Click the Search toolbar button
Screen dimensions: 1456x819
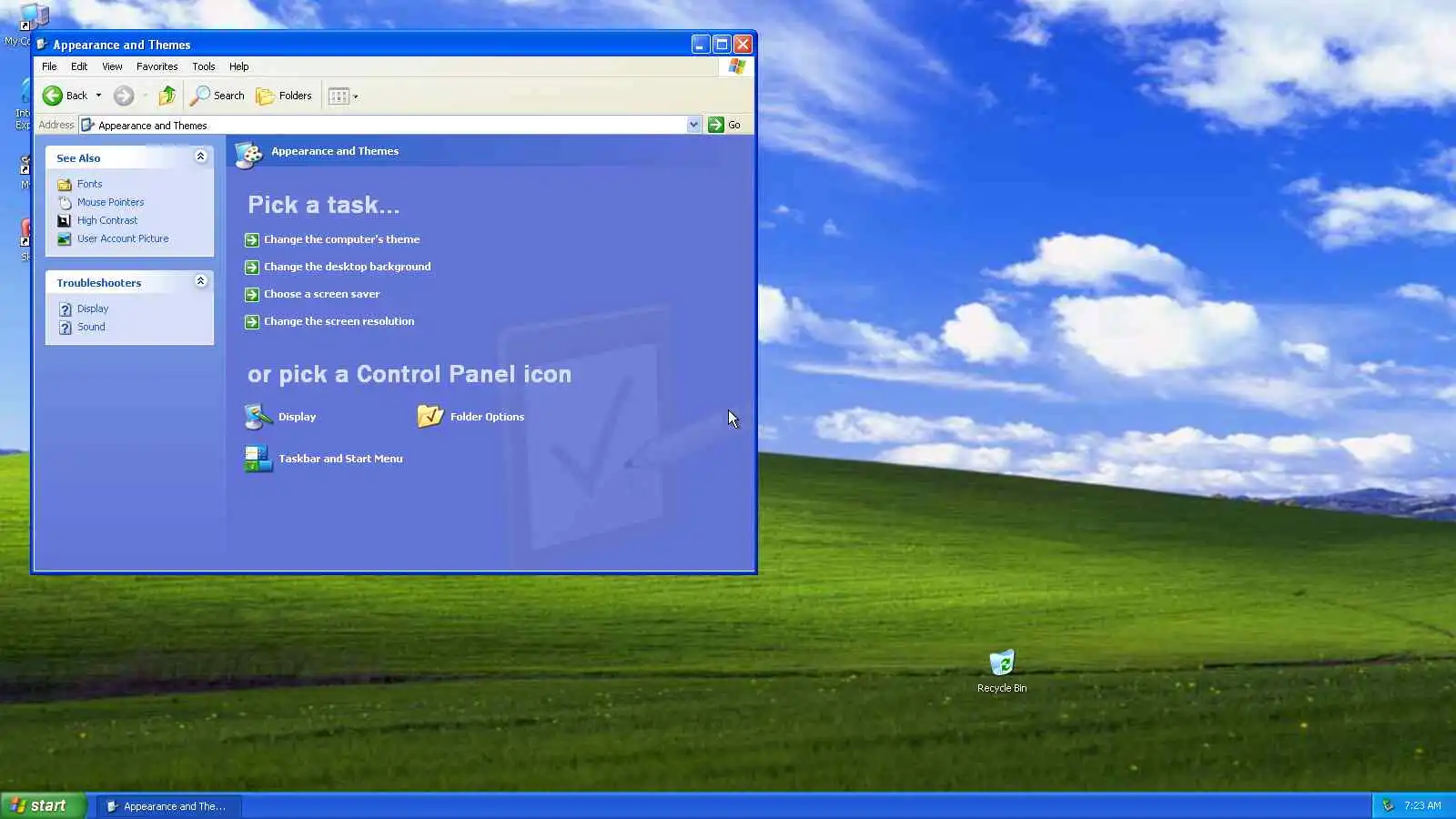[x=217, y=96]
